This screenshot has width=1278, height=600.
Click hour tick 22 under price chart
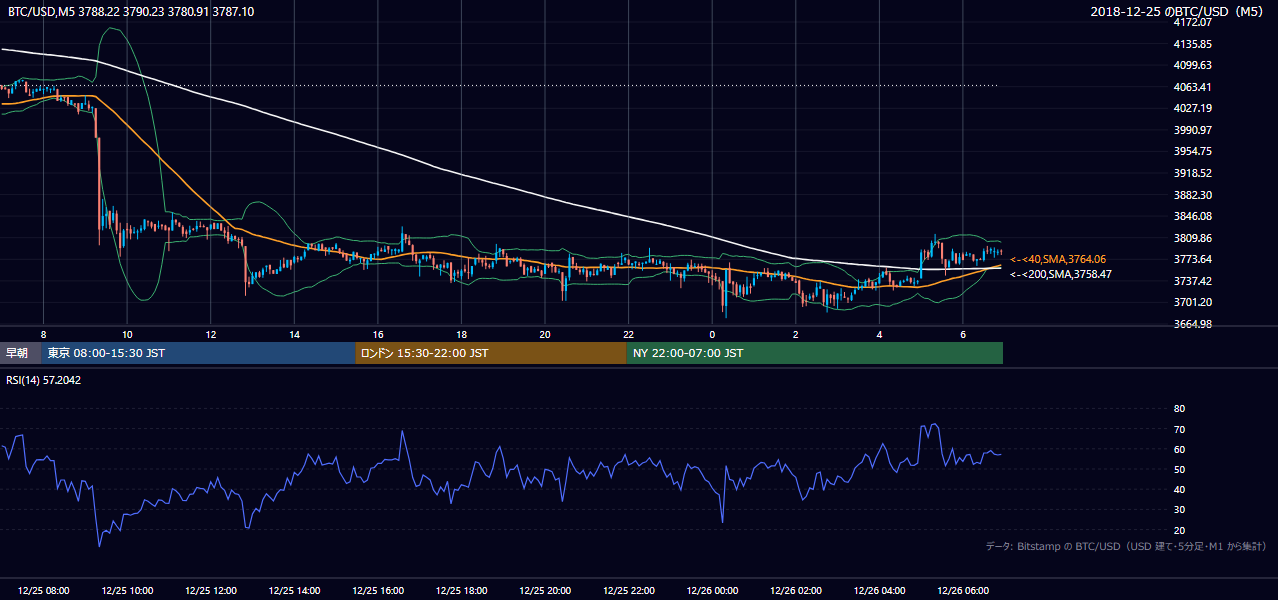click(628, 334)
